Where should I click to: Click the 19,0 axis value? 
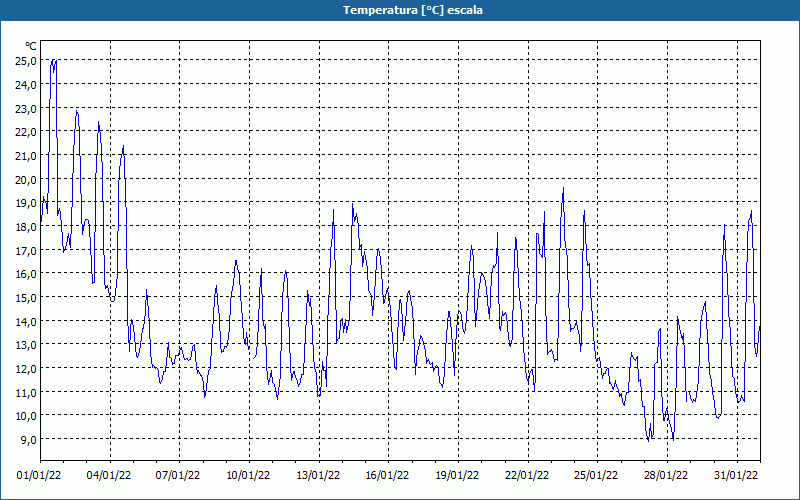click(x=26, y=203)
